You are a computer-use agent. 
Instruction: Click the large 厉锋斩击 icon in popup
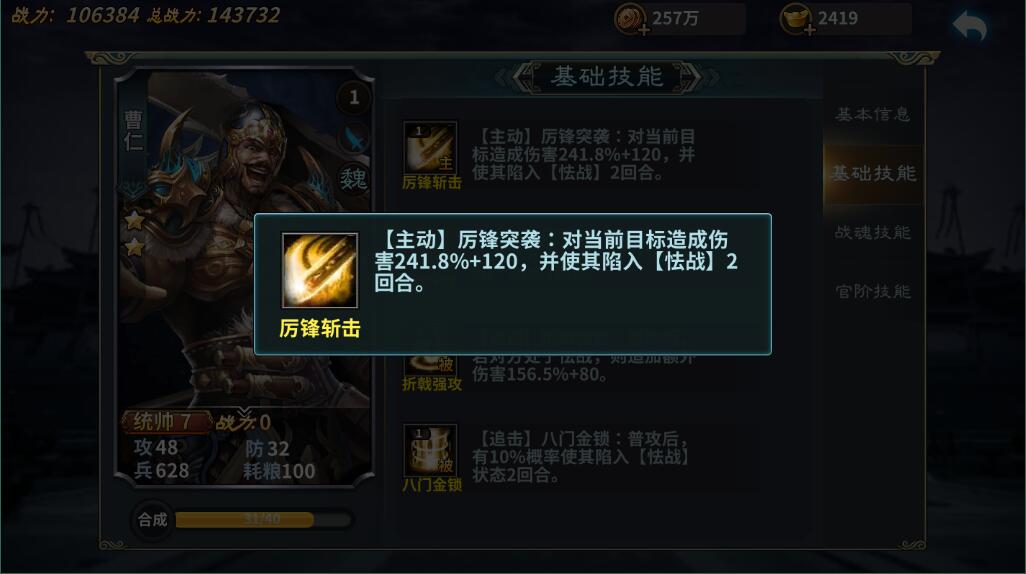pyautogui.click(x=320, y=270)
